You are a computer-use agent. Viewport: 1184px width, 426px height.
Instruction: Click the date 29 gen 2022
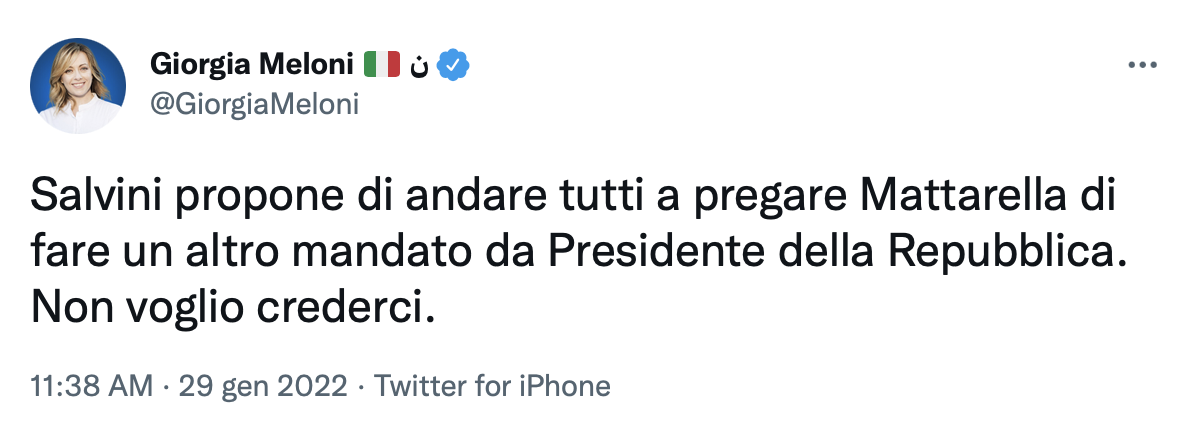pos(264,385)
